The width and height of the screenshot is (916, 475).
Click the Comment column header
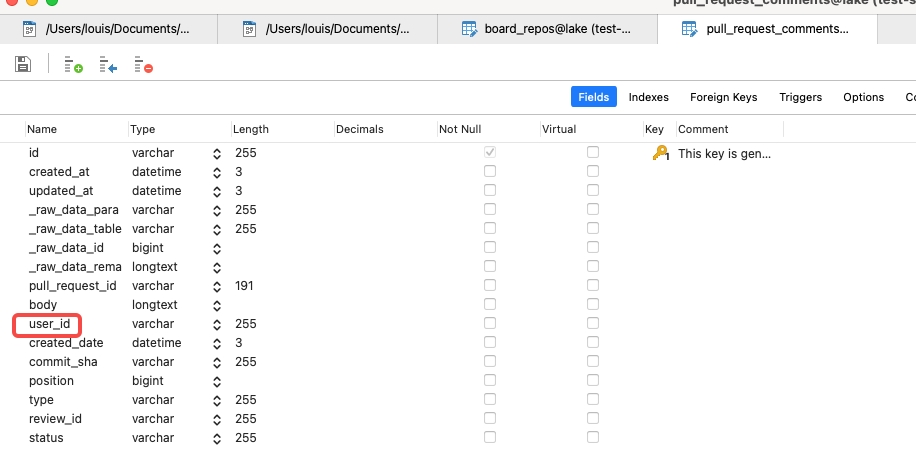click(703, 129)
